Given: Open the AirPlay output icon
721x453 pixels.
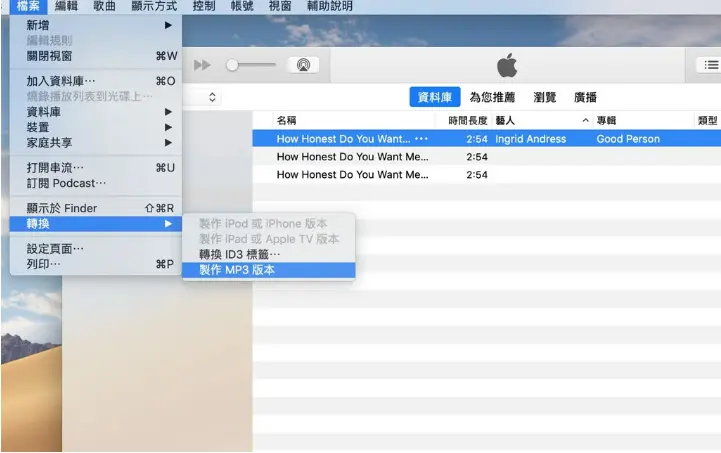Looking at the screenshot, I should coord(303,65).
